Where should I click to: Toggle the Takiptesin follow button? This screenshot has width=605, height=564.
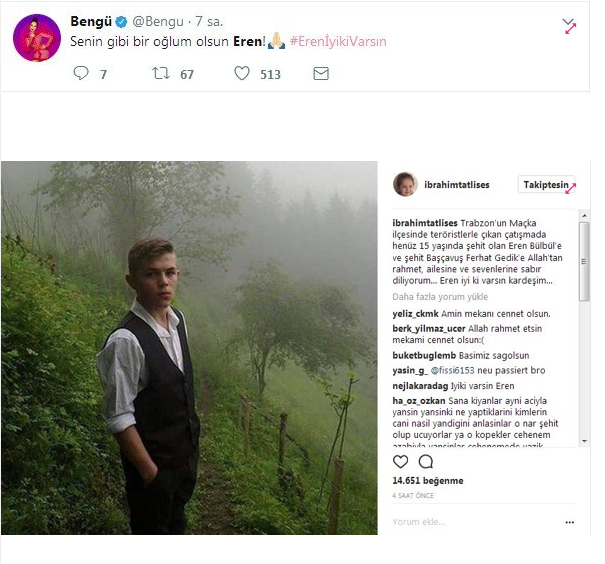[x=545, y=185]
